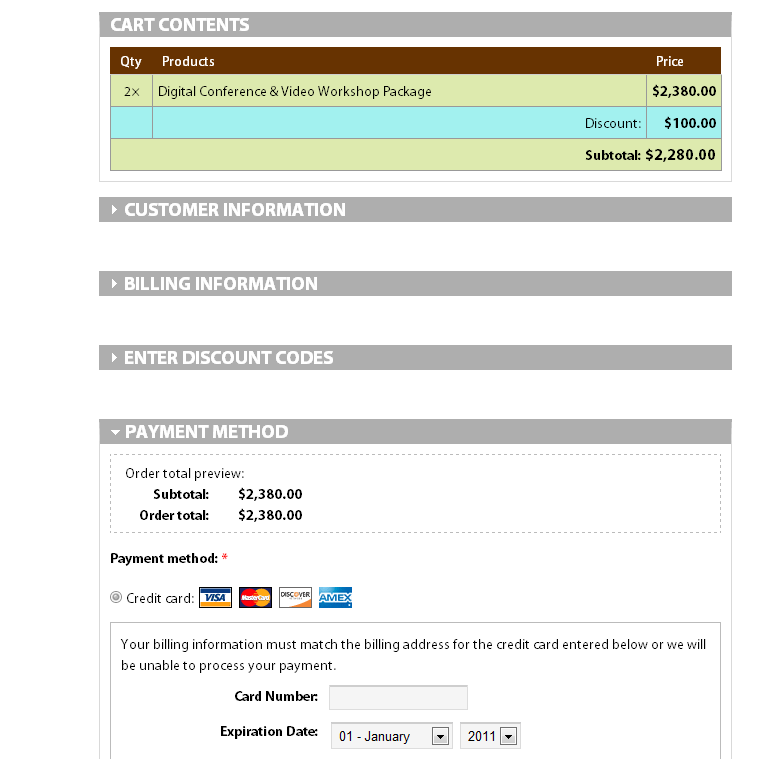Expand the Customer Information section
The height and width of the screenshot is (759, 759).
[x=234, y=210]
